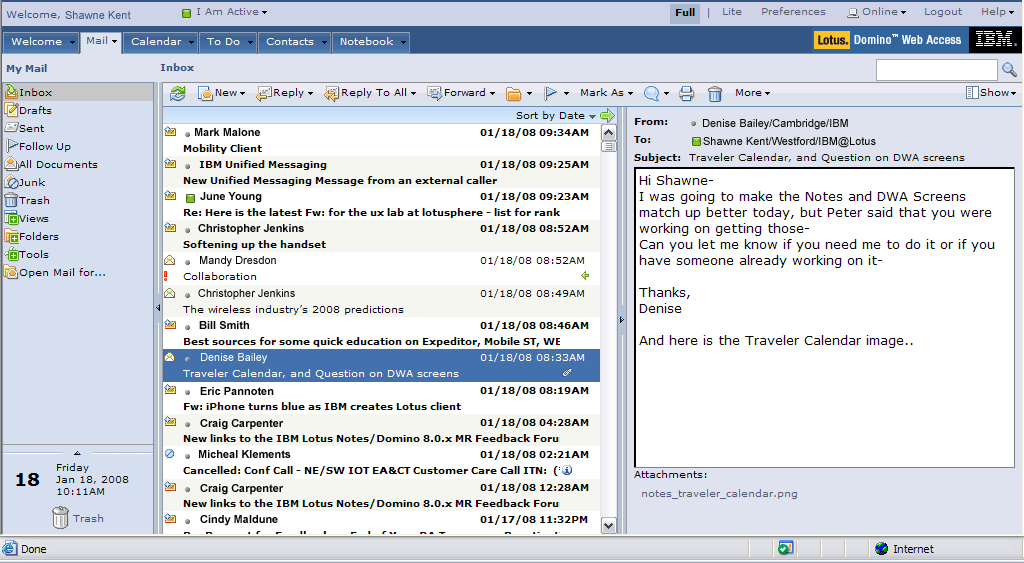
Task: Click in the mail search input field
Action: click(936, 69)
